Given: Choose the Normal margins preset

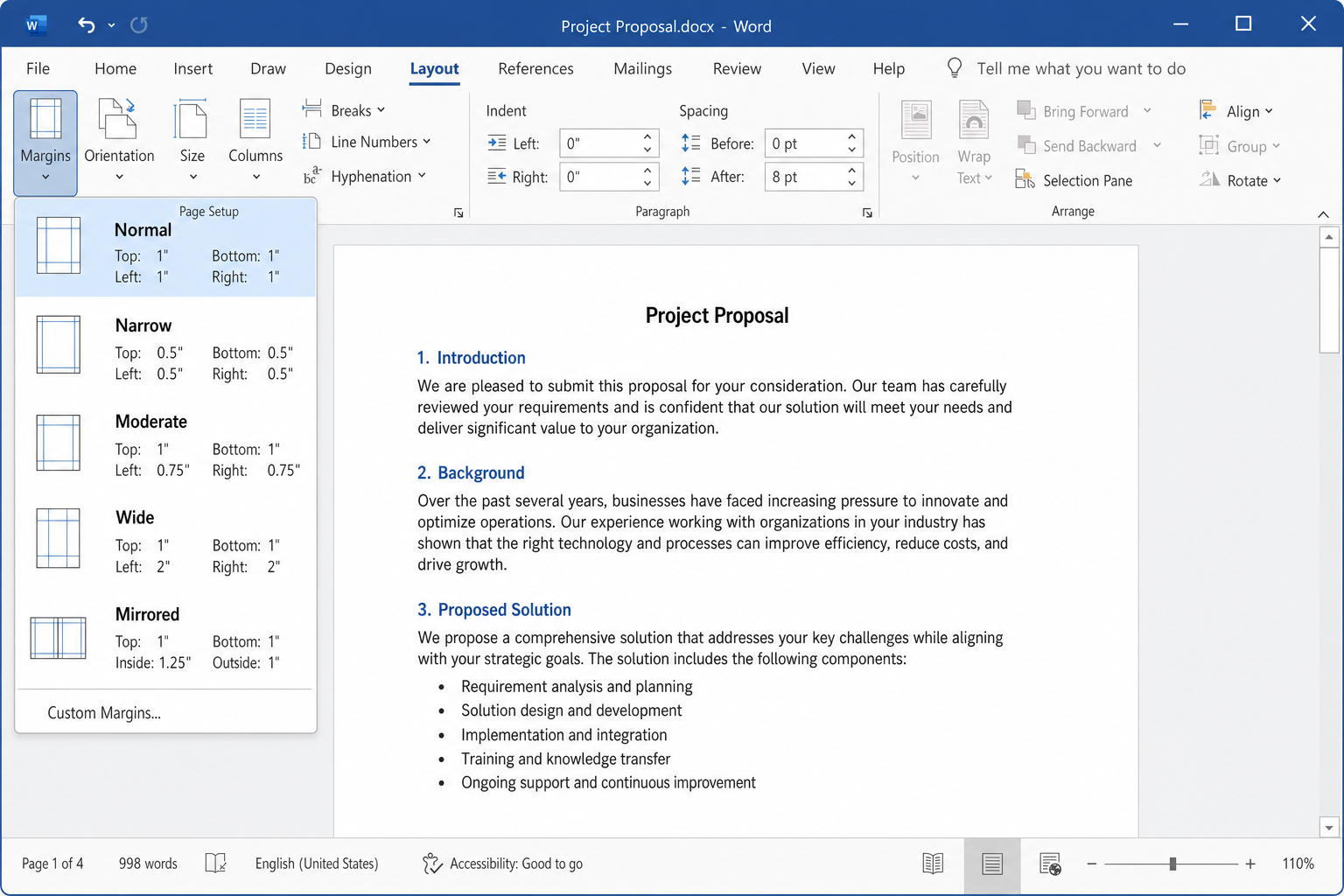Looking at the screenshot, I should 166,248.
